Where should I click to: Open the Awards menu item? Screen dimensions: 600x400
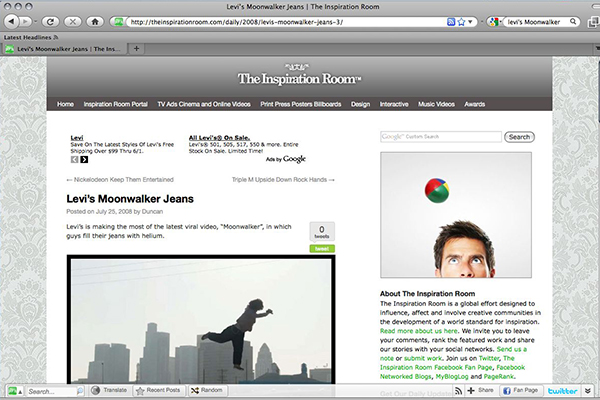(474, 104)
